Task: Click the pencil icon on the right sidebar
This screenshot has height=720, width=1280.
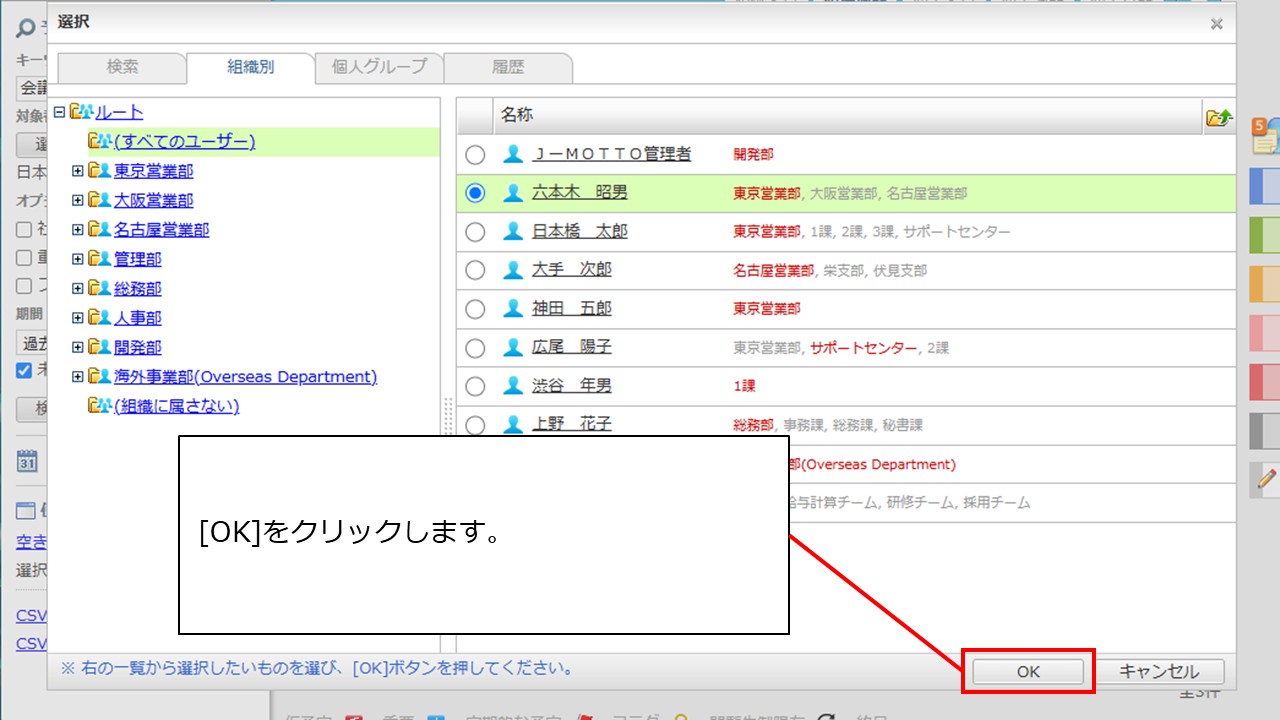Action: [x=1268, y=480]
